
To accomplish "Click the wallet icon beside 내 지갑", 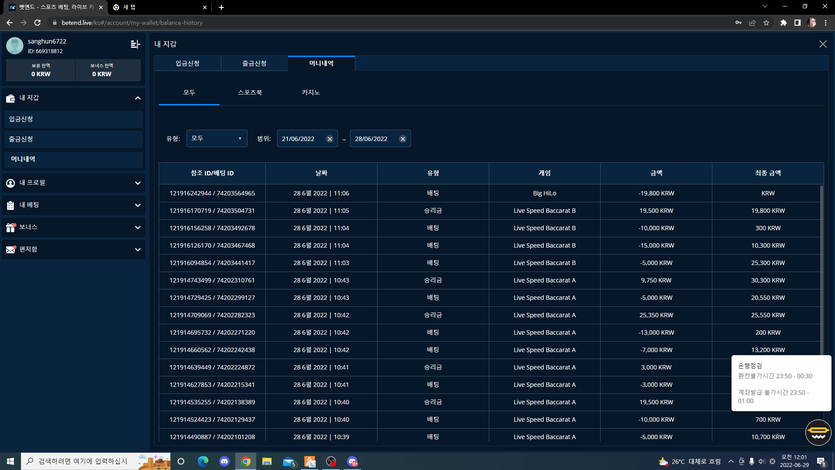I will click(10, 98).
